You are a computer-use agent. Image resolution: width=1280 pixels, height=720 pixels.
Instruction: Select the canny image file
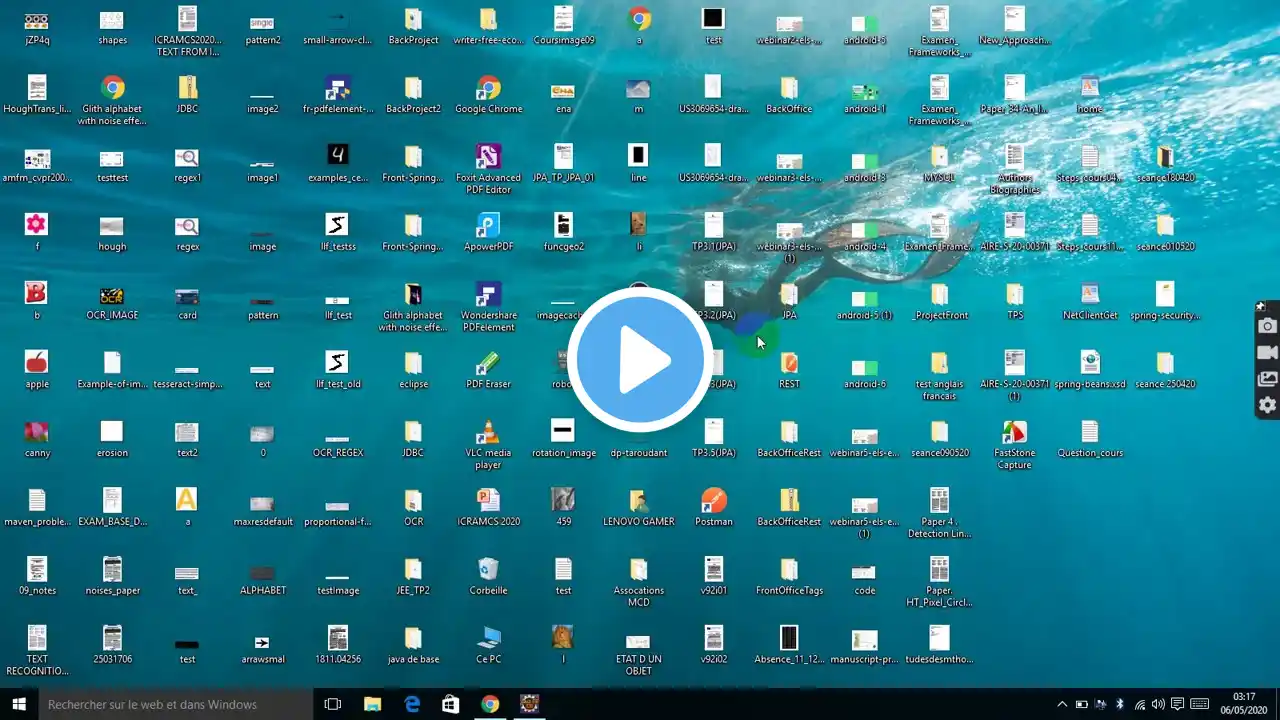pos(37,440)
